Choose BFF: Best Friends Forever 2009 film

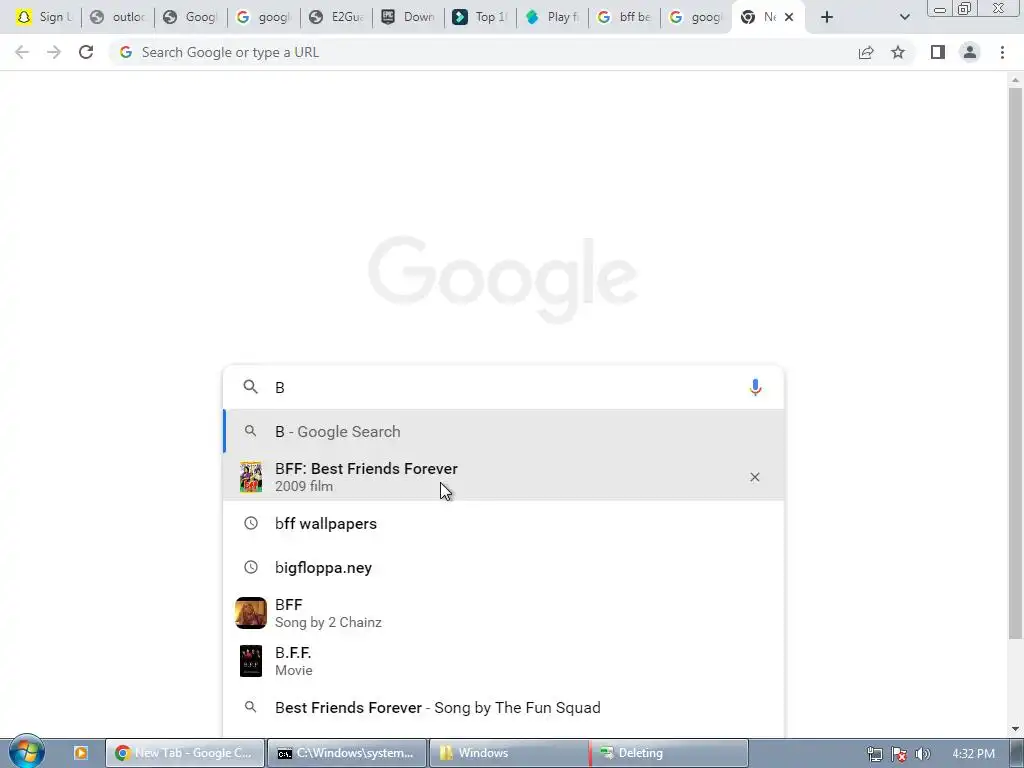click(503, 477)
